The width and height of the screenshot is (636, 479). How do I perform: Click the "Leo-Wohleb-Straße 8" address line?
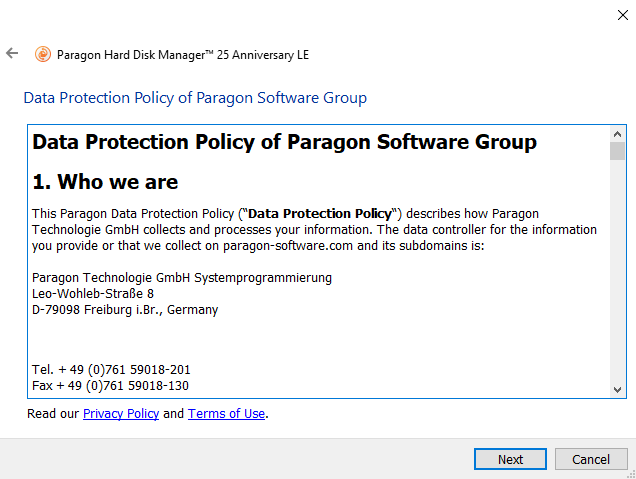tap(93, 293)
